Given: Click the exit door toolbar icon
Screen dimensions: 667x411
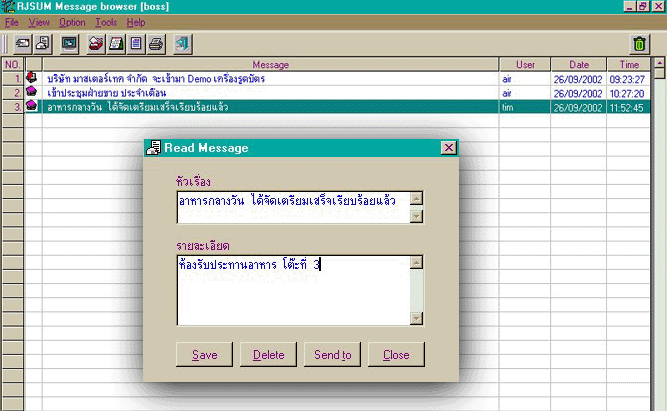Looking at the screenshot, I should pos(183,44).
